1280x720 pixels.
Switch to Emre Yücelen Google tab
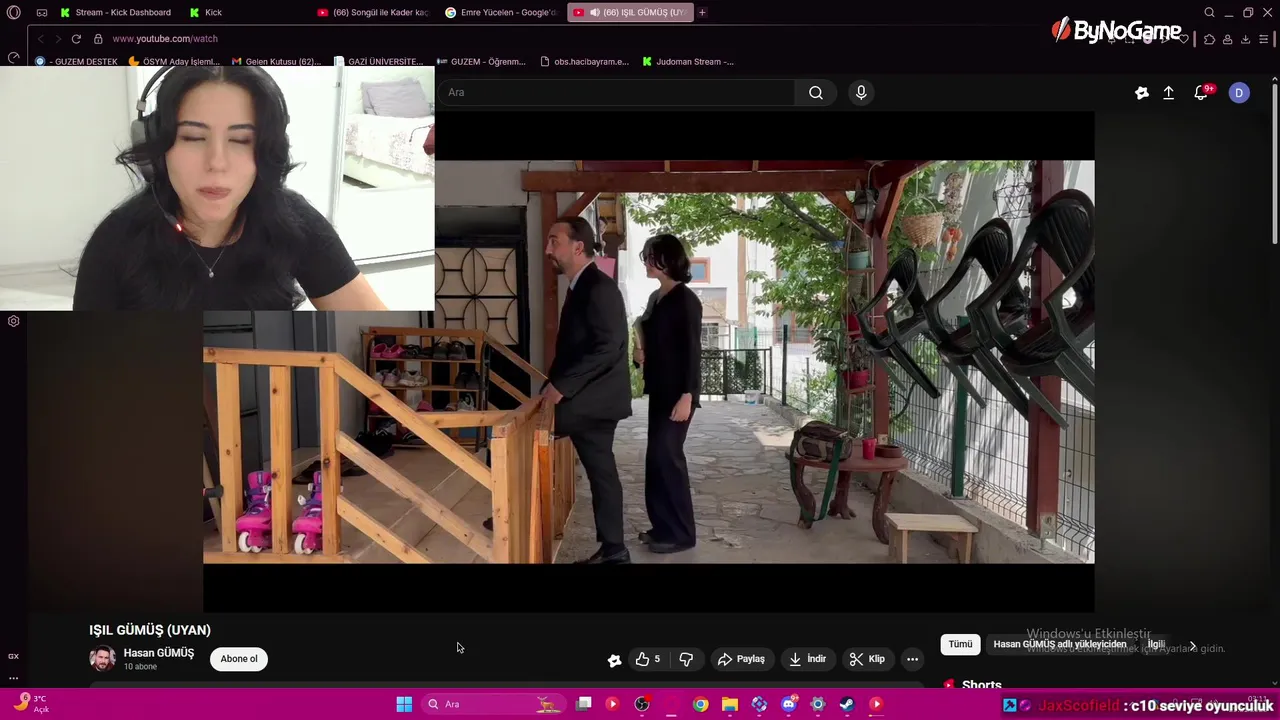click(x=500, y=12)
